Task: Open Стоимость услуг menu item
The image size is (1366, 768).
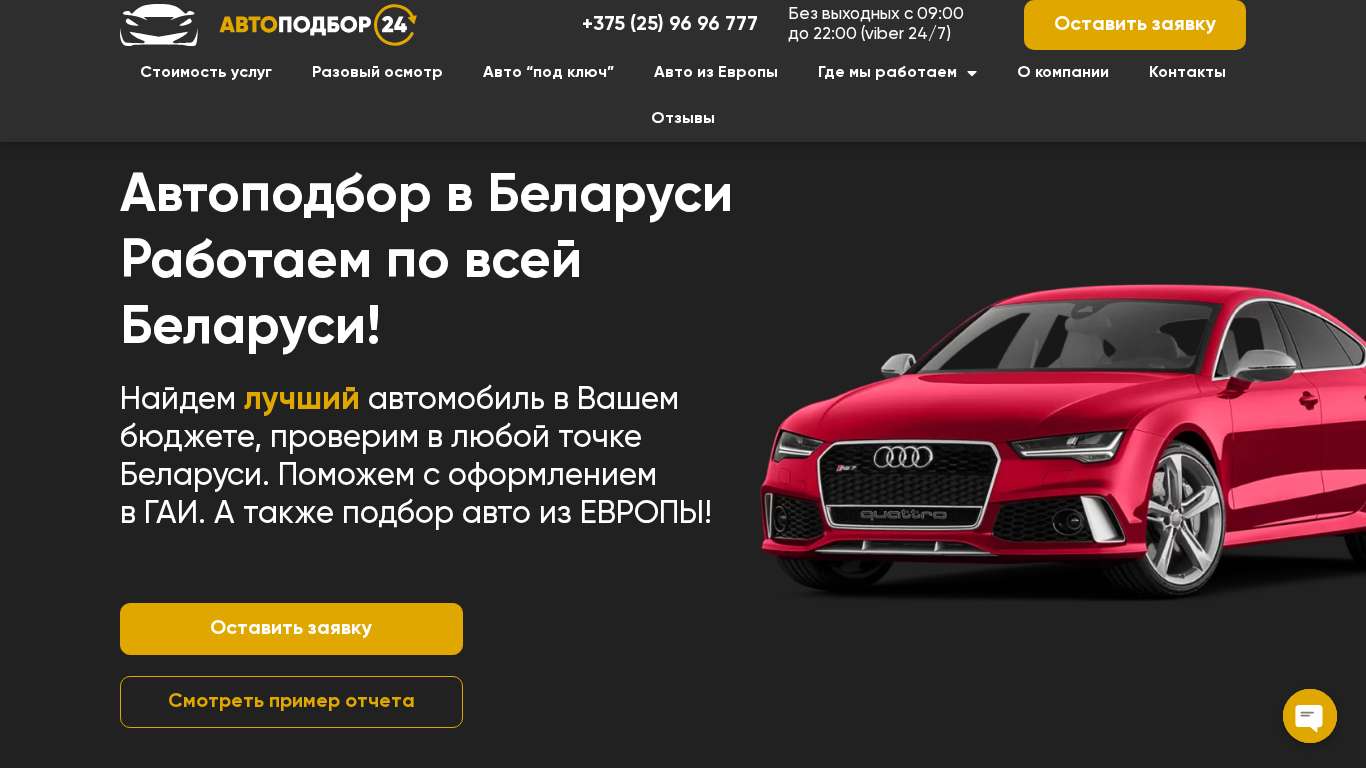Action: (x=206, y=72)
